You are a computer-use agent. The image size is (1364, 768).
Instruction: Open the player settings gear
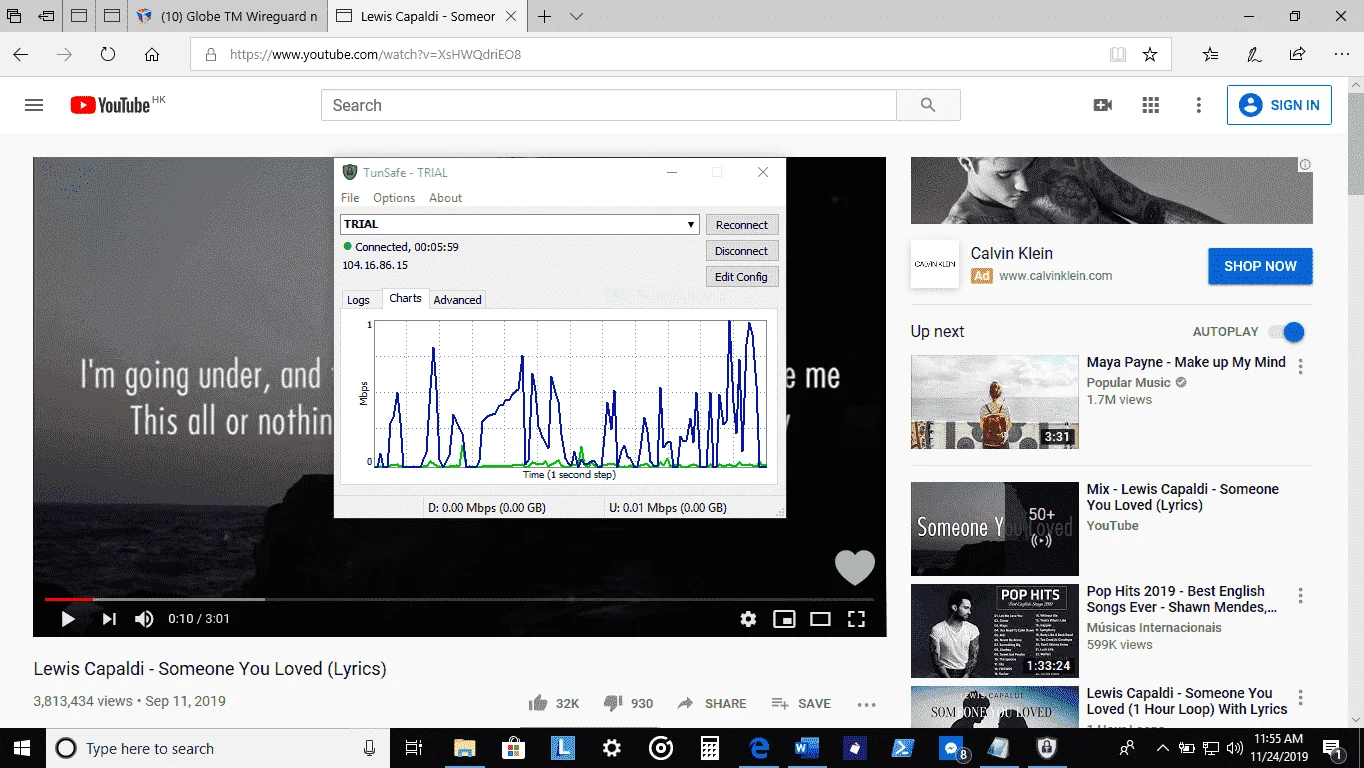tap(748, 619)
